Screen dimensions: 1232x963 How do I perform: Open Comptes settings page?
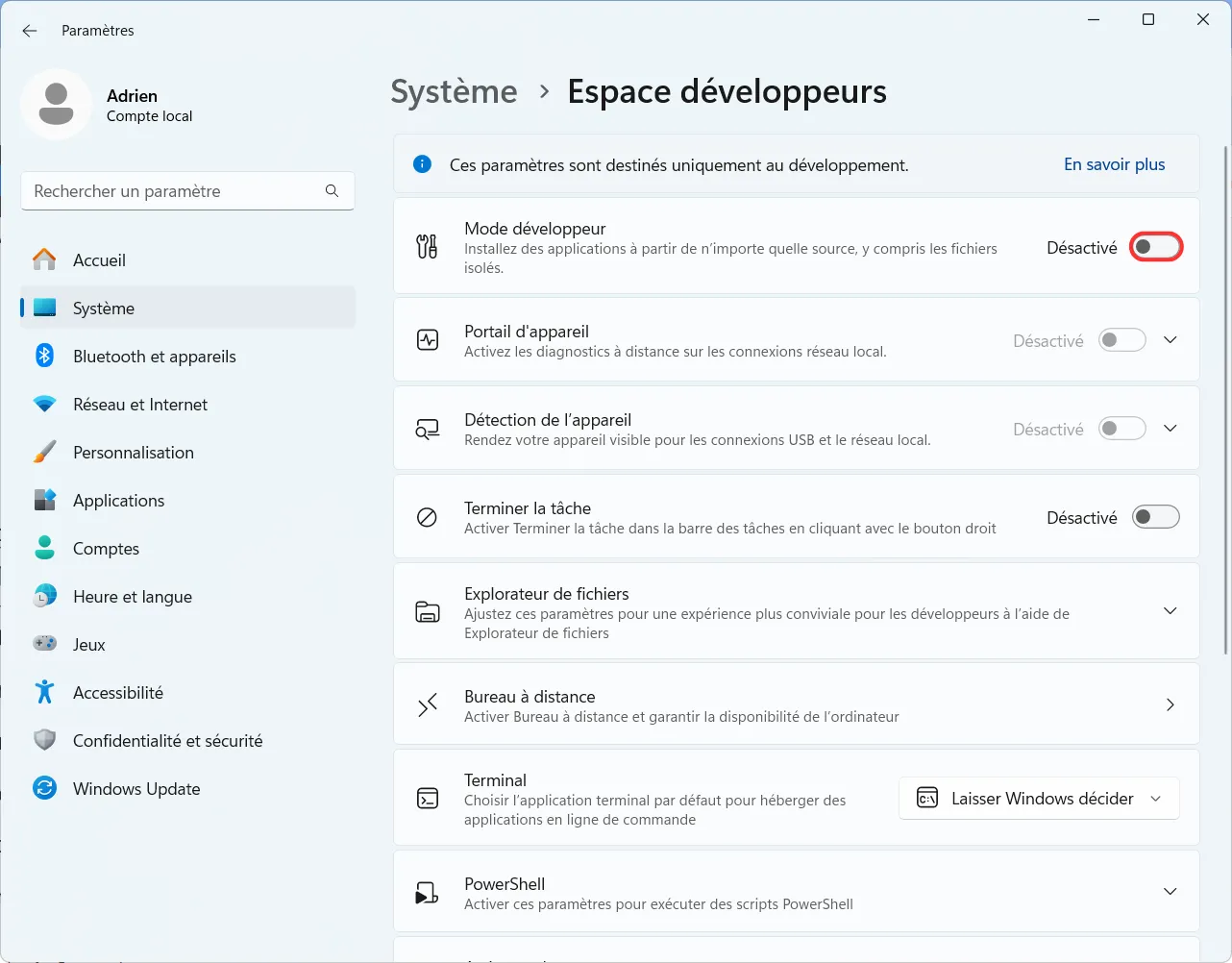pyautogui.click(x=187, y=548)
